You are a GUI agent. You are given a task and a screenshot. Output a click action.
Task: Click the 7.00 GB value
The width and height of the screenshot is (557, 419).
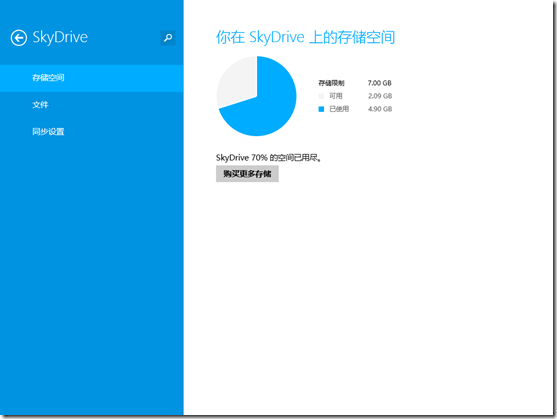tap(380, 83)
